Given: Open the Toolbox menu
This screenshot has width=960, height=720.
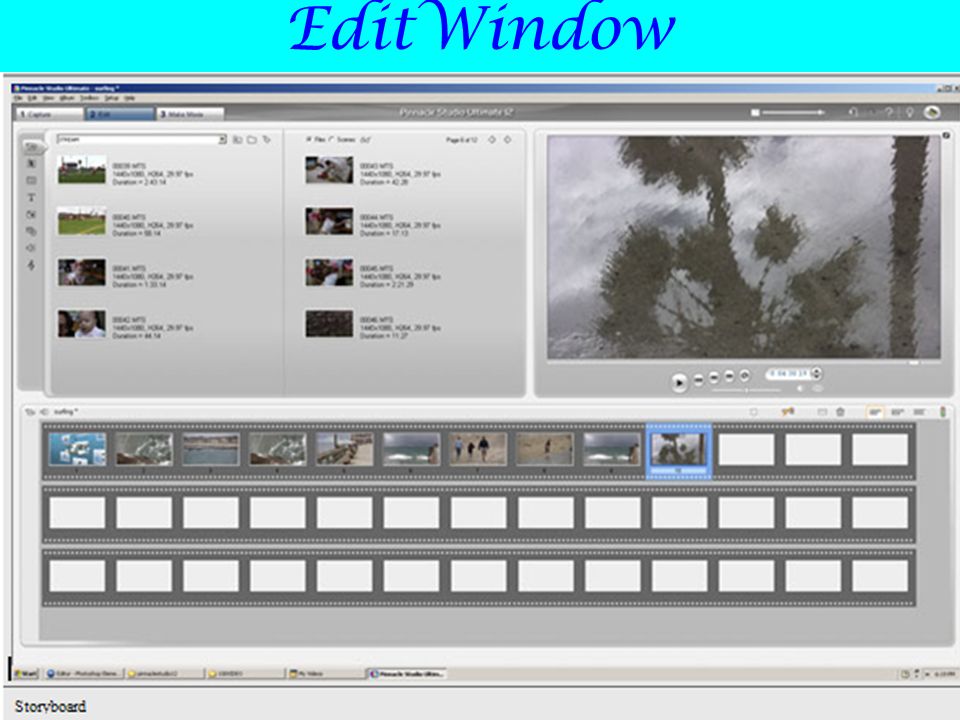Looking at the screenshot, I should click(89, 98).
